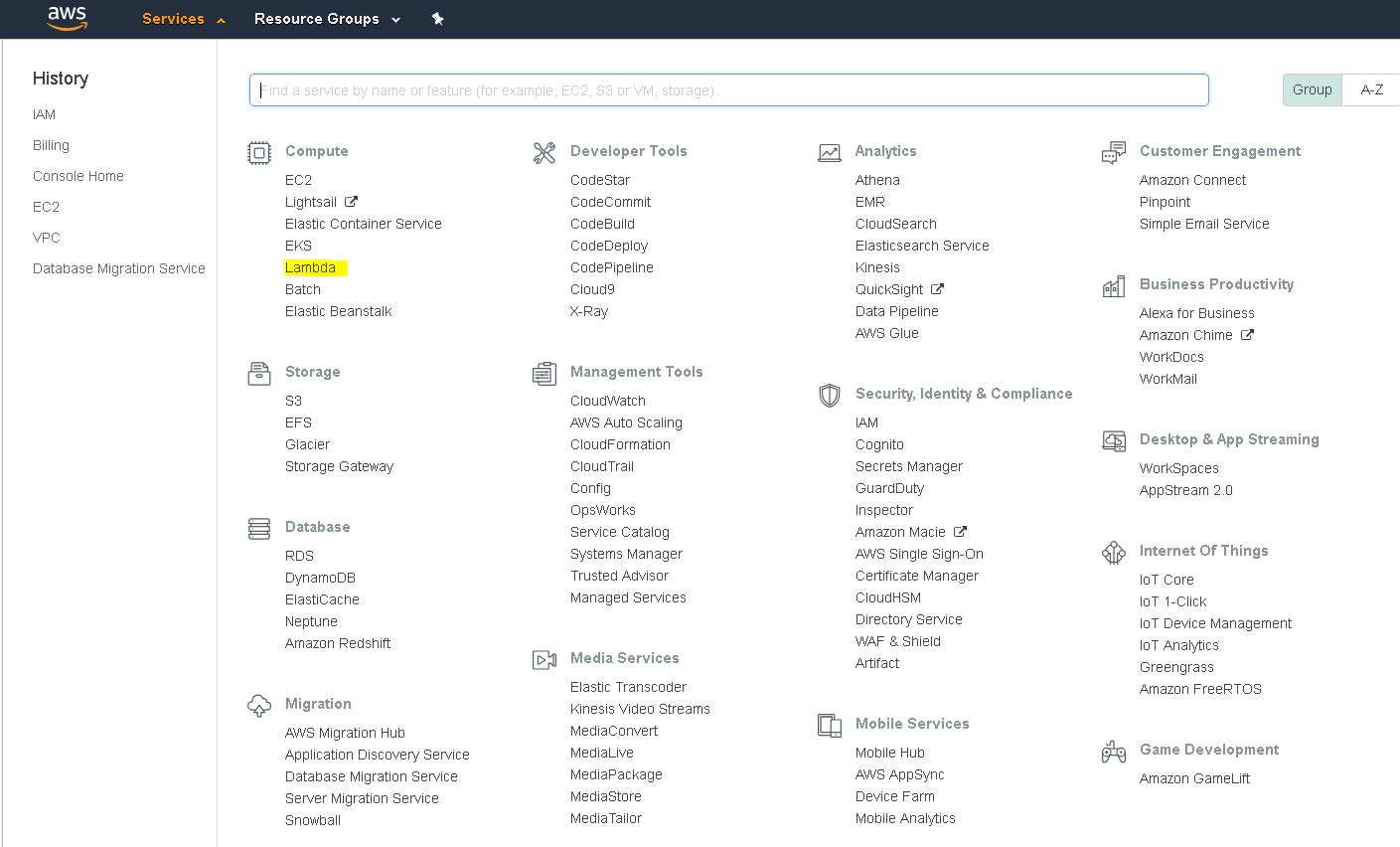Open the highlighted Lambda service
Image resolution: width=1400 pixels, height=847 pixels.
click(x=310, y=267)
